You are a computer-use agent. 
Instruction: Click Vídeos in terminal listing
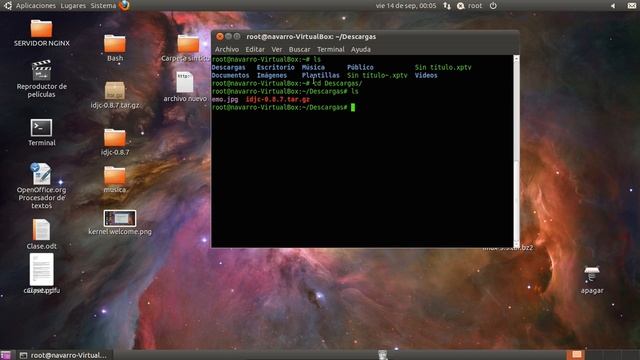point(426,76)
